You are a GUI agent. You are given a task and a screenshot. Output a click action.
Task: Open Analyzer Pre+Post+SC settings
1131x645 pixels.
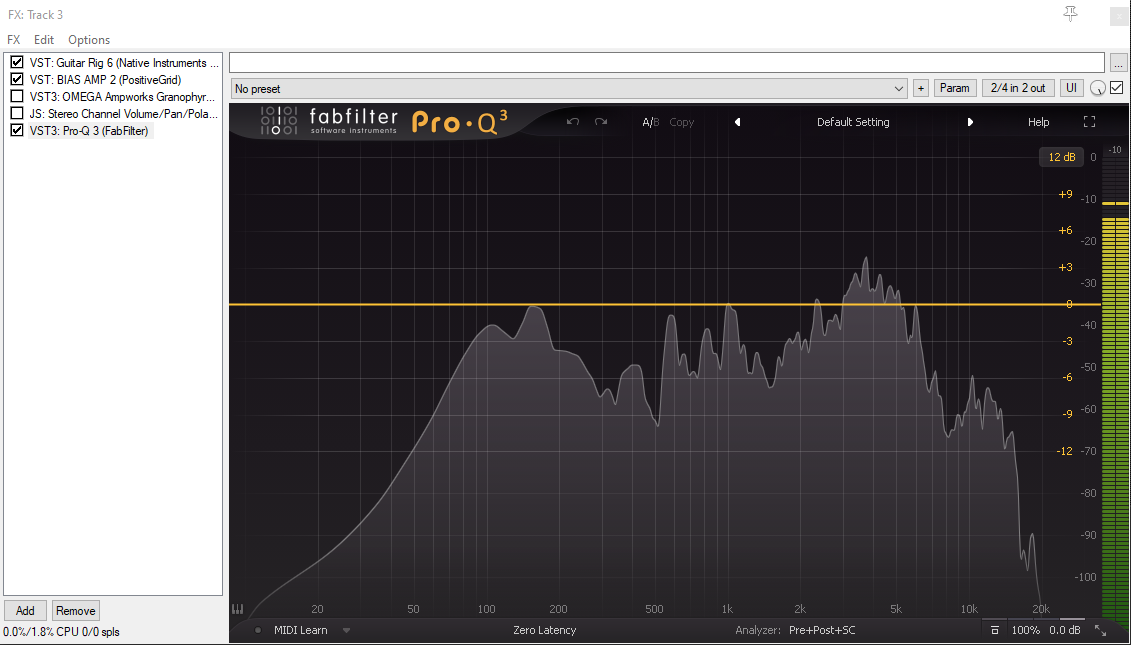(795, 630)
